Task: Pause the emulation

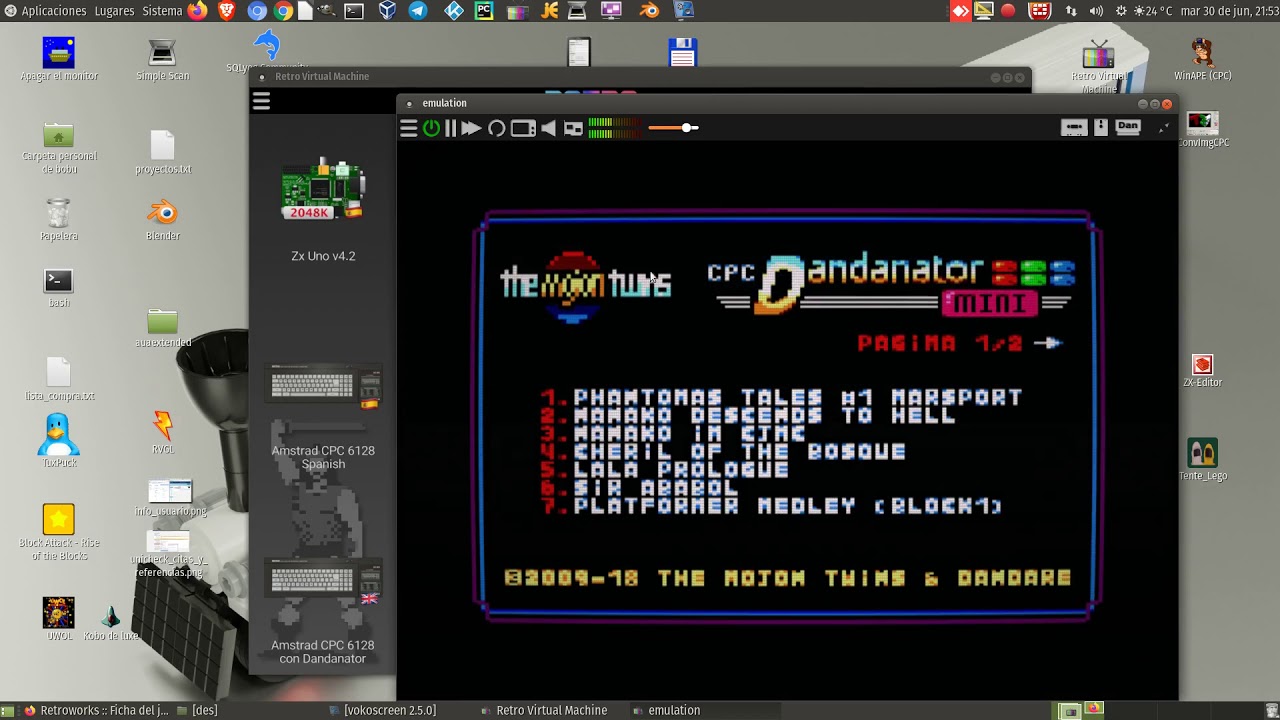Action: click(x=451, y=128)
